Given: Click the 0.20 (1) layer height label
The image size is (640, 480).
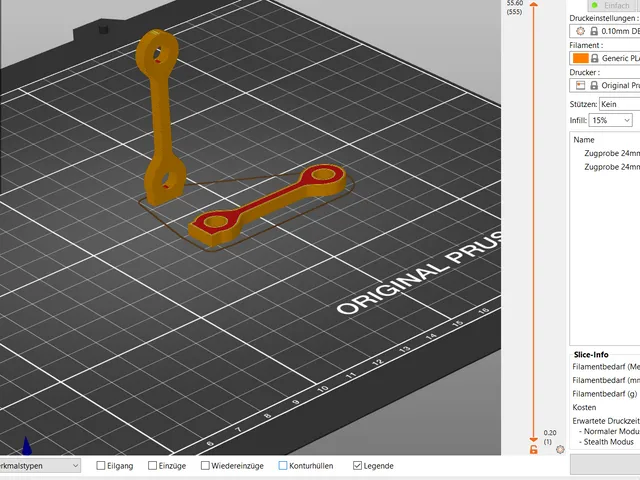Looking at the screenshot, I should pyautogui.click(x=549, y=437).
